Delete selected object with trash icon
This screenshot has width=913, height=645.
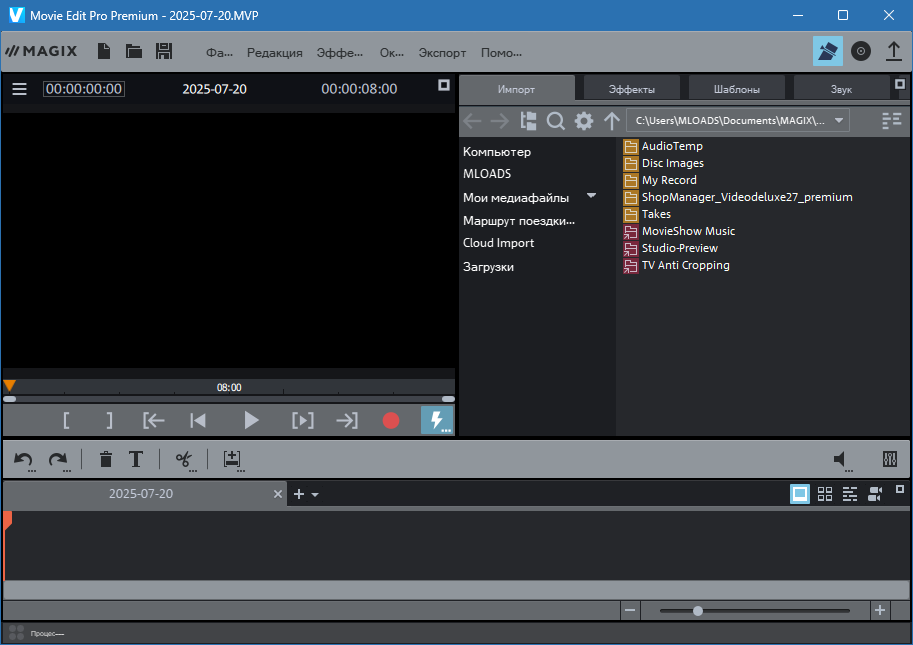pos(105,459)
